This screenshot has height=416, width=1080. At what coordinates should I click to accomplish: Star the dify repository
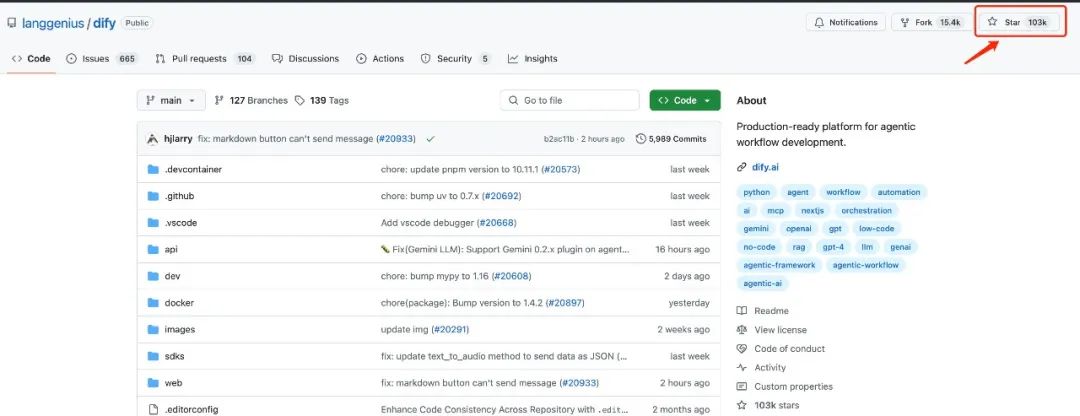(x=1017, y=22)
